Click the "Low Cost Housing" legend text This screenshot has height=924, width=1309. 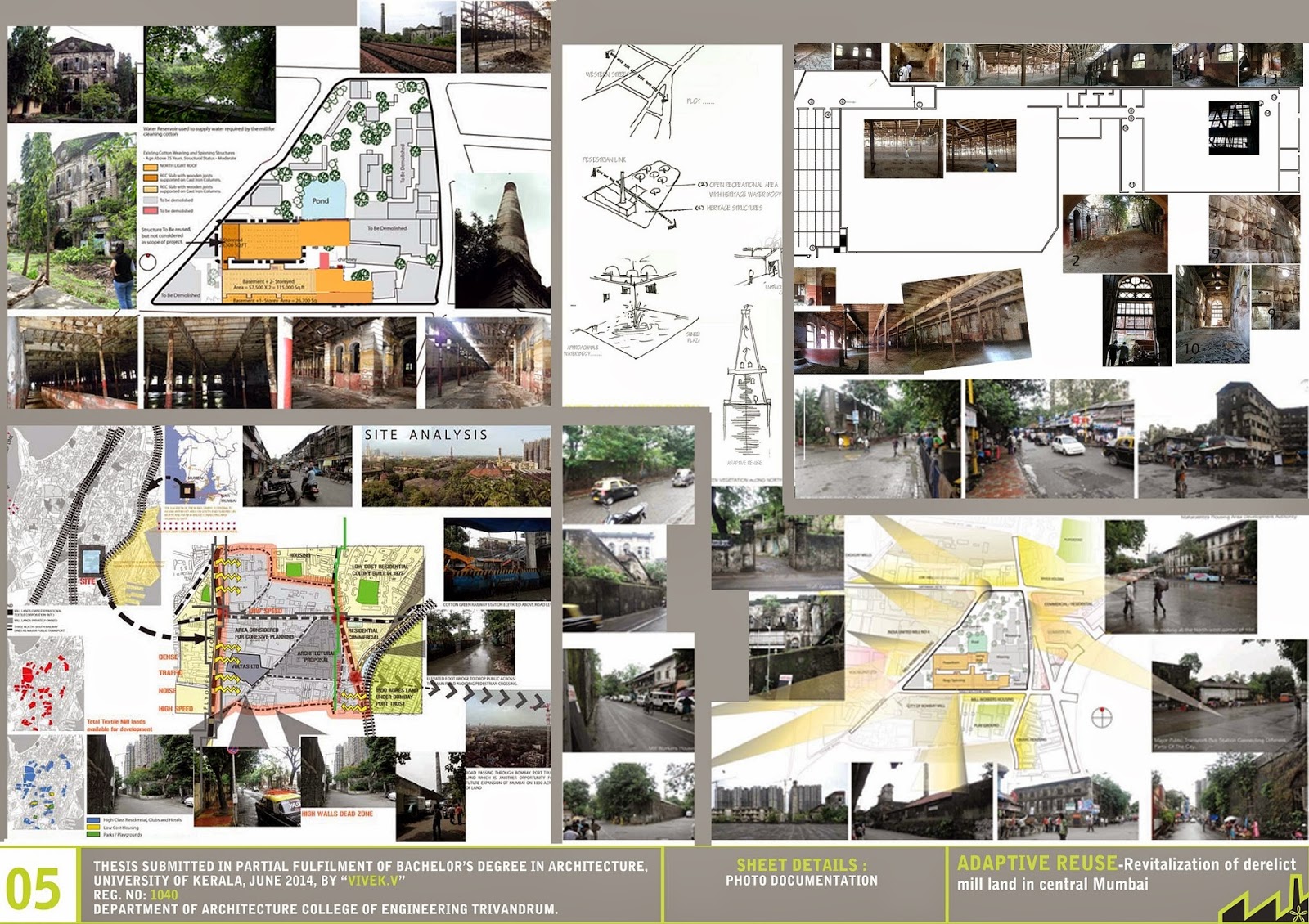tap(121, 828)
